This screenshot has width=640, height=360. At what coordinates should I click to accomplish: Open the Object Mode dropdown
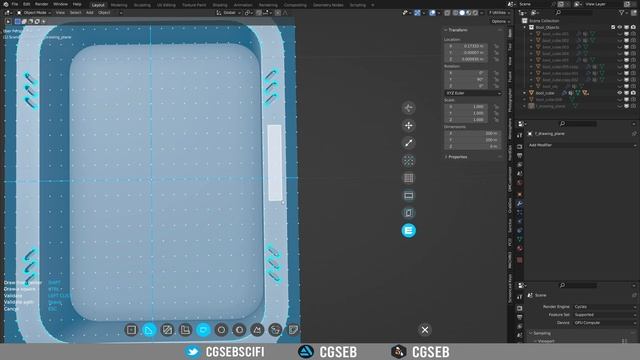pyautogui.click(x=34, y=13)
